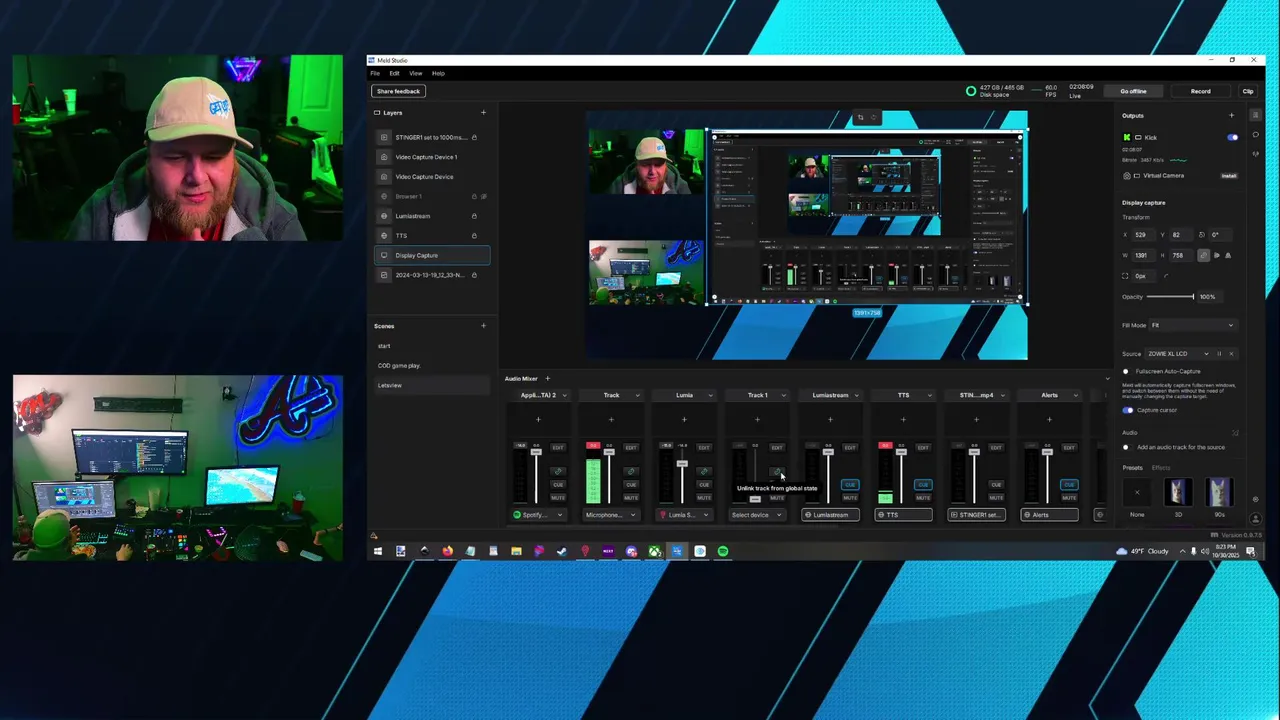Toggle the lock on the Lumiastream layer
Screen dimensions: 1280x720
(474, 216)
